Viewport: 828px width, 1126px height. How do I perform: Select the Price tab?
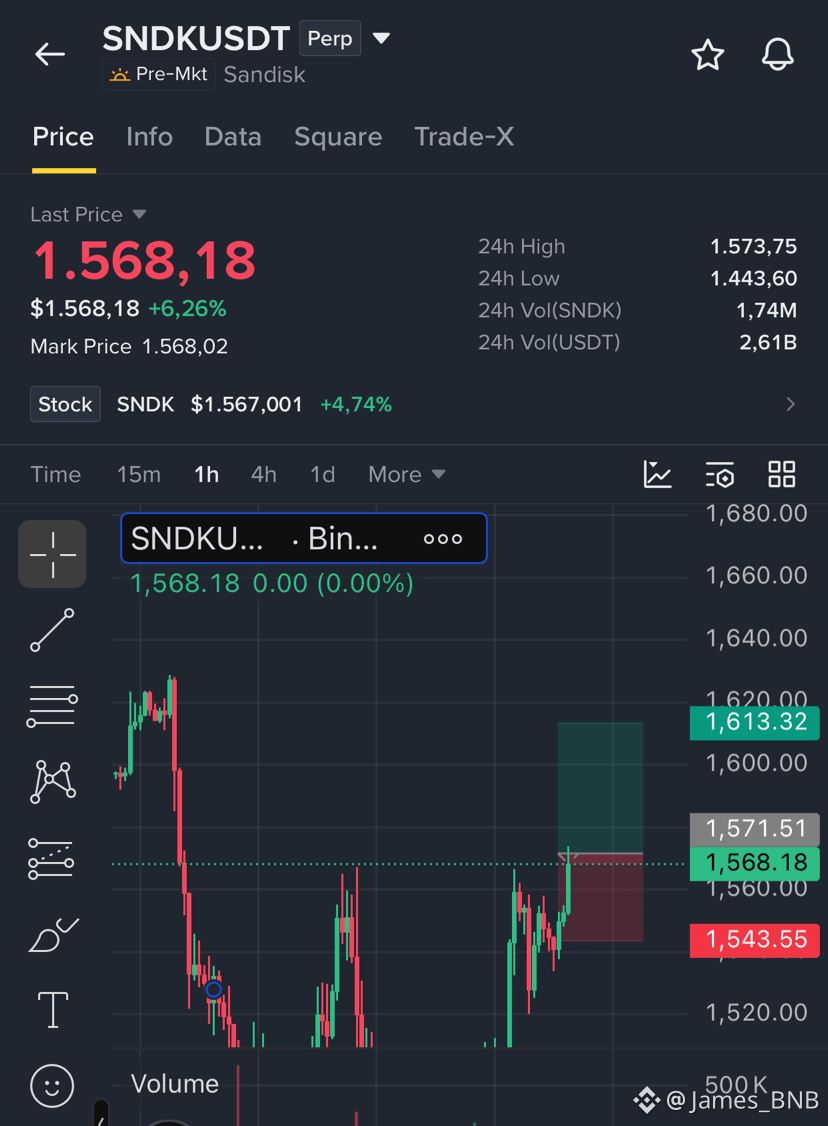[63, 136]
